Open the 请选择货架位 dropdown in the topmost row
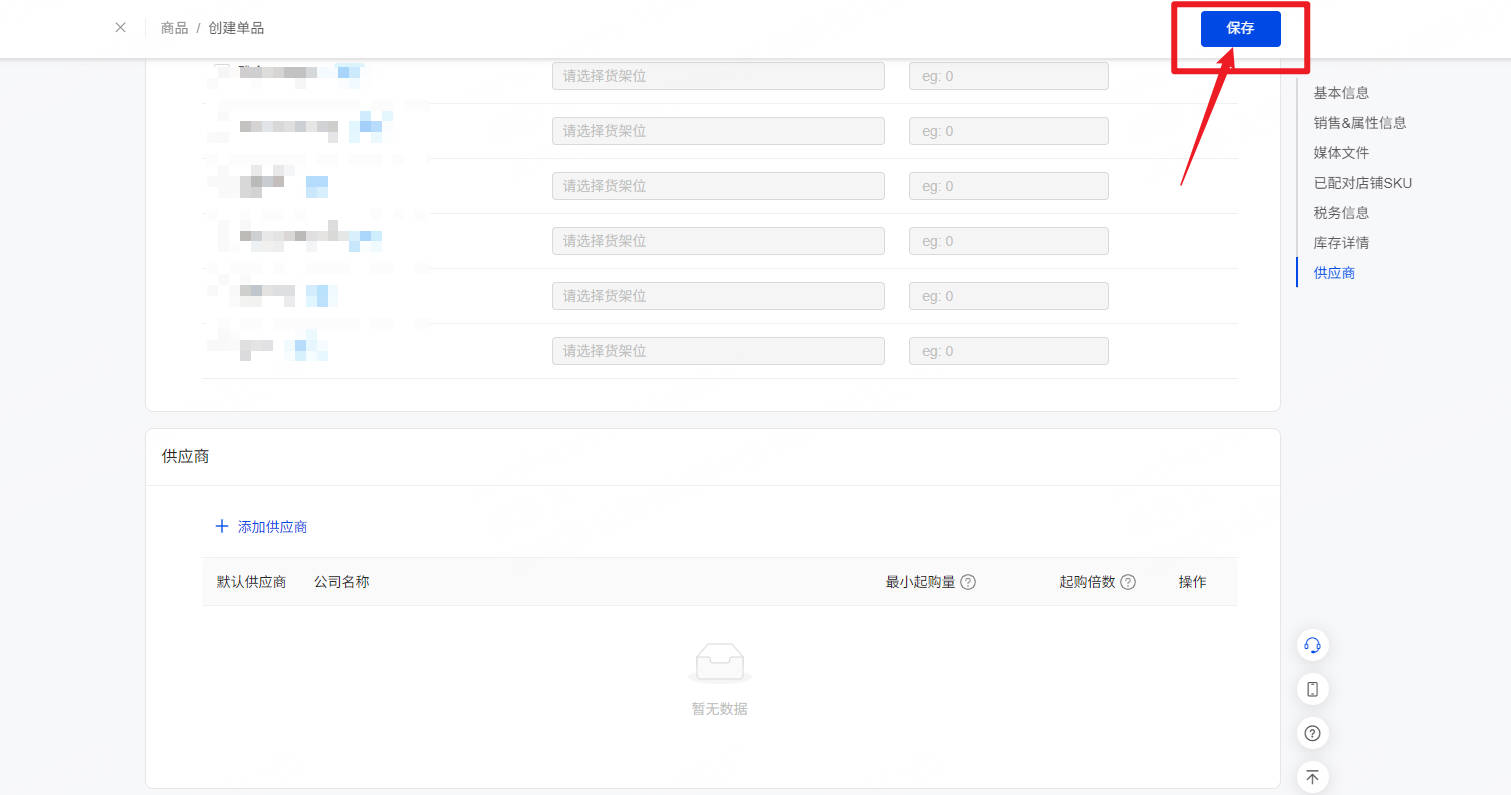The height and width of the screenshot is (795, 1511). point(718,76)
